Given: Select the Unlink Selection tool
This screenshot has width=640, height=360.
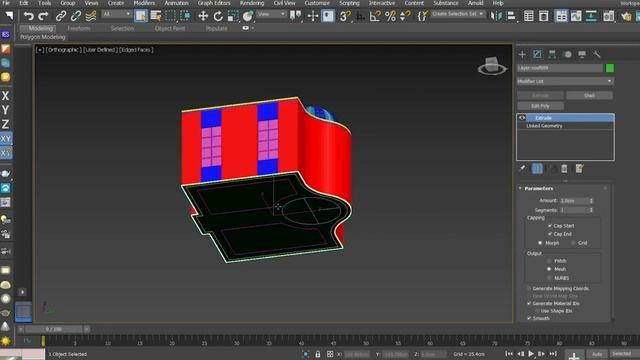Looking at the screenshot, I should click(76, 16).
